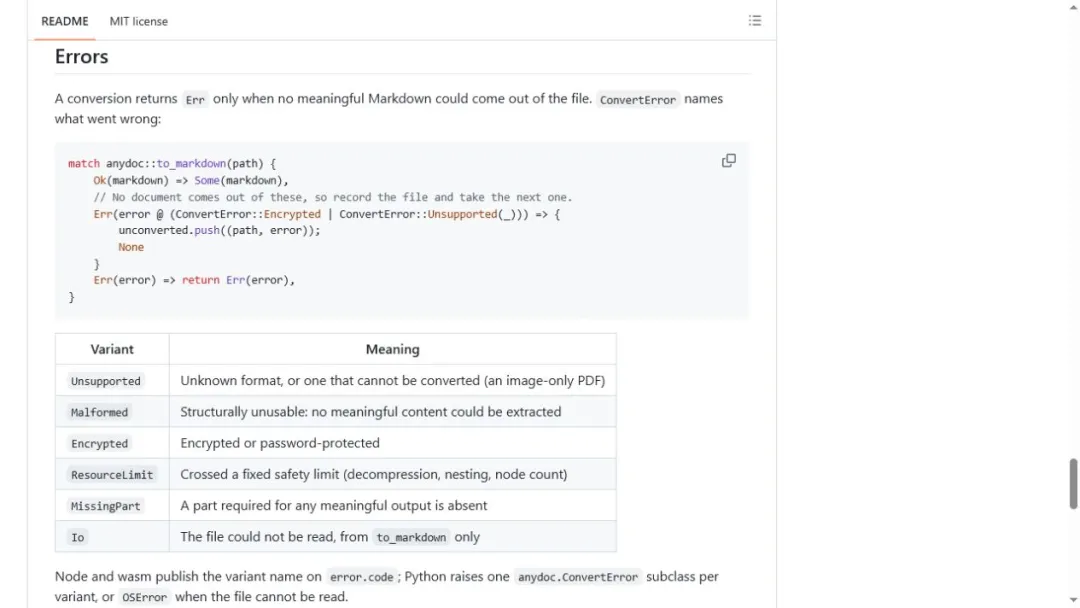The height and width of the screenshot is (608, 1080).
Task: Click 'match anydoc::to_markdown(path)' code line
Action: [172, 163]
